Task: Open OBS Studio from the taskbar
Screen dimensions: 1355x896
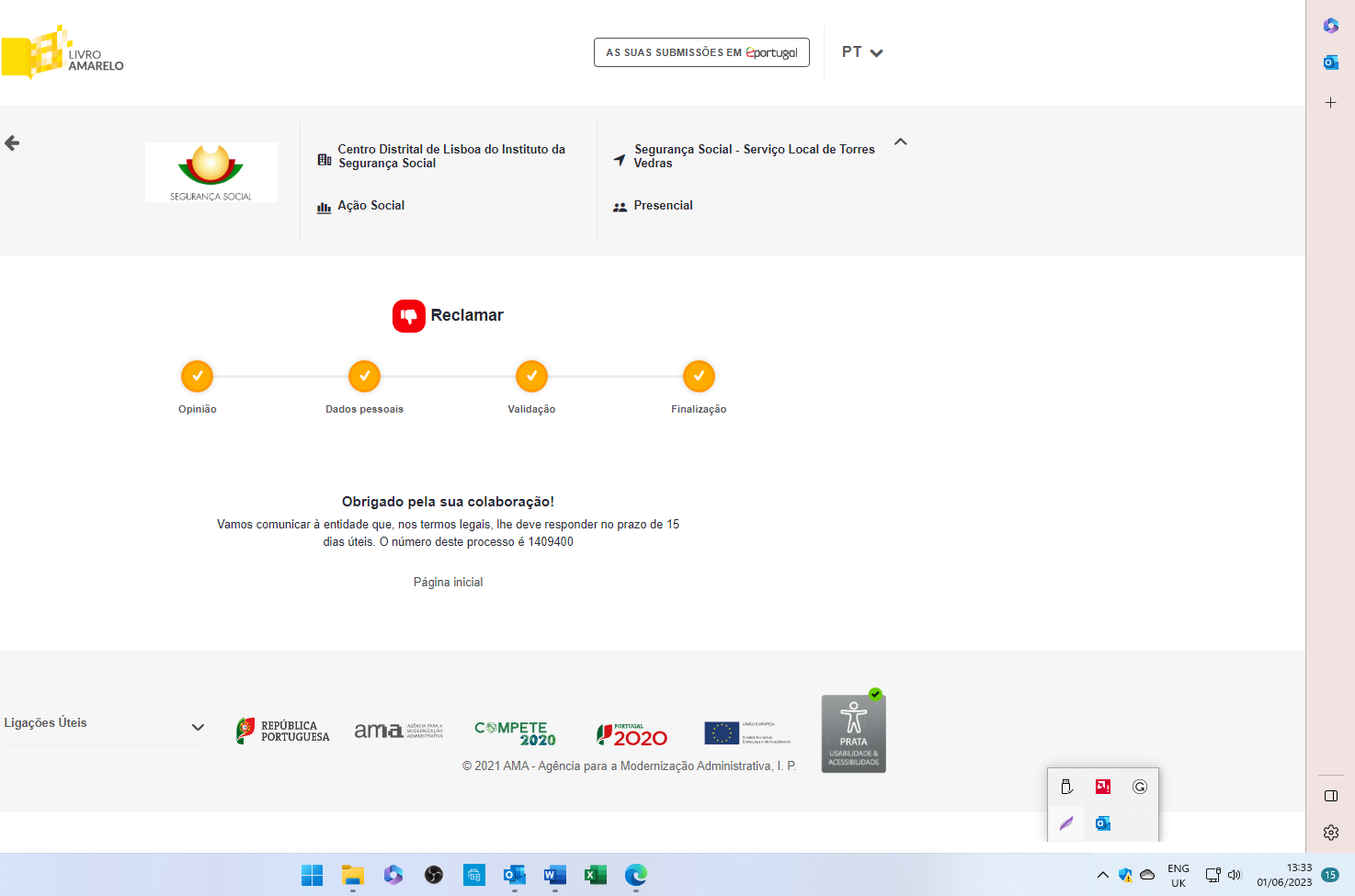Action: tap(434, 875)
